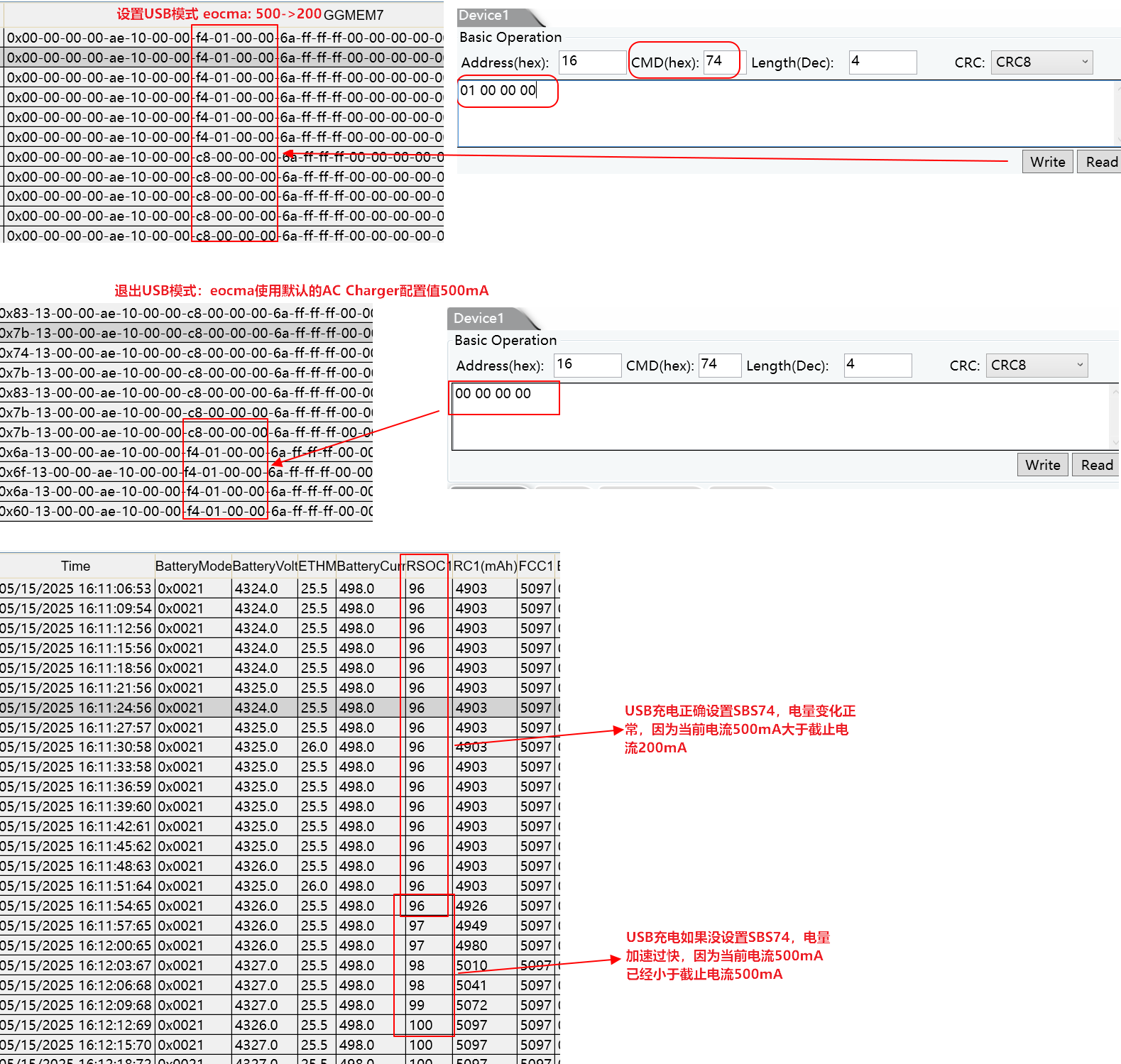Click RC1 cell with value 5010
1121x1064 pixels.
485,965
